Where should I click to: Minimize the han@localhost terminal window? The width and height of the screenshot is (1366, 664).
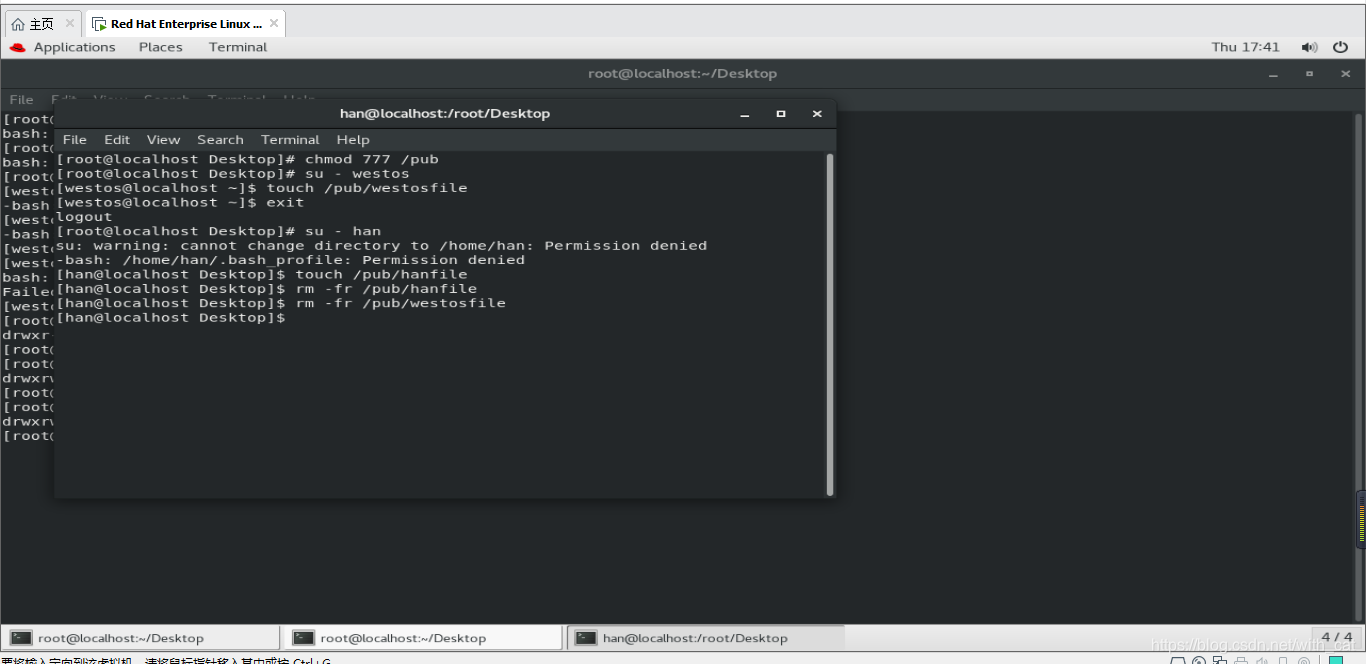[x=745, y=114]
